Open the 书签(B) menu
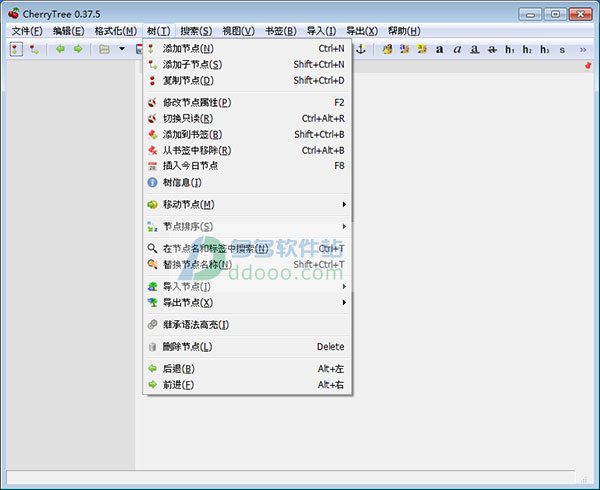Viewport: 600px width, 490px height. (x=281, y=31)
